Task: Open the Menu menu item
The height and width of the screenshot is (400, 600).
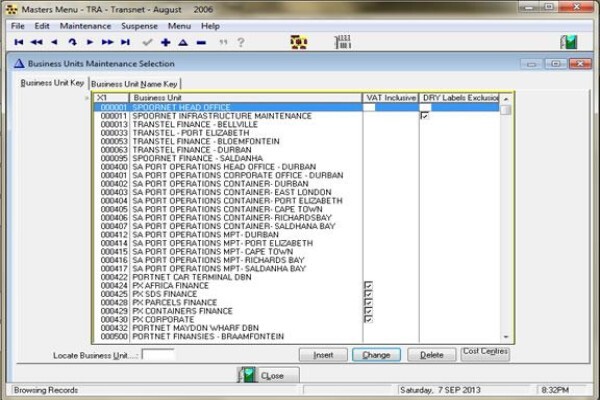Action: (x=179, y=26)
